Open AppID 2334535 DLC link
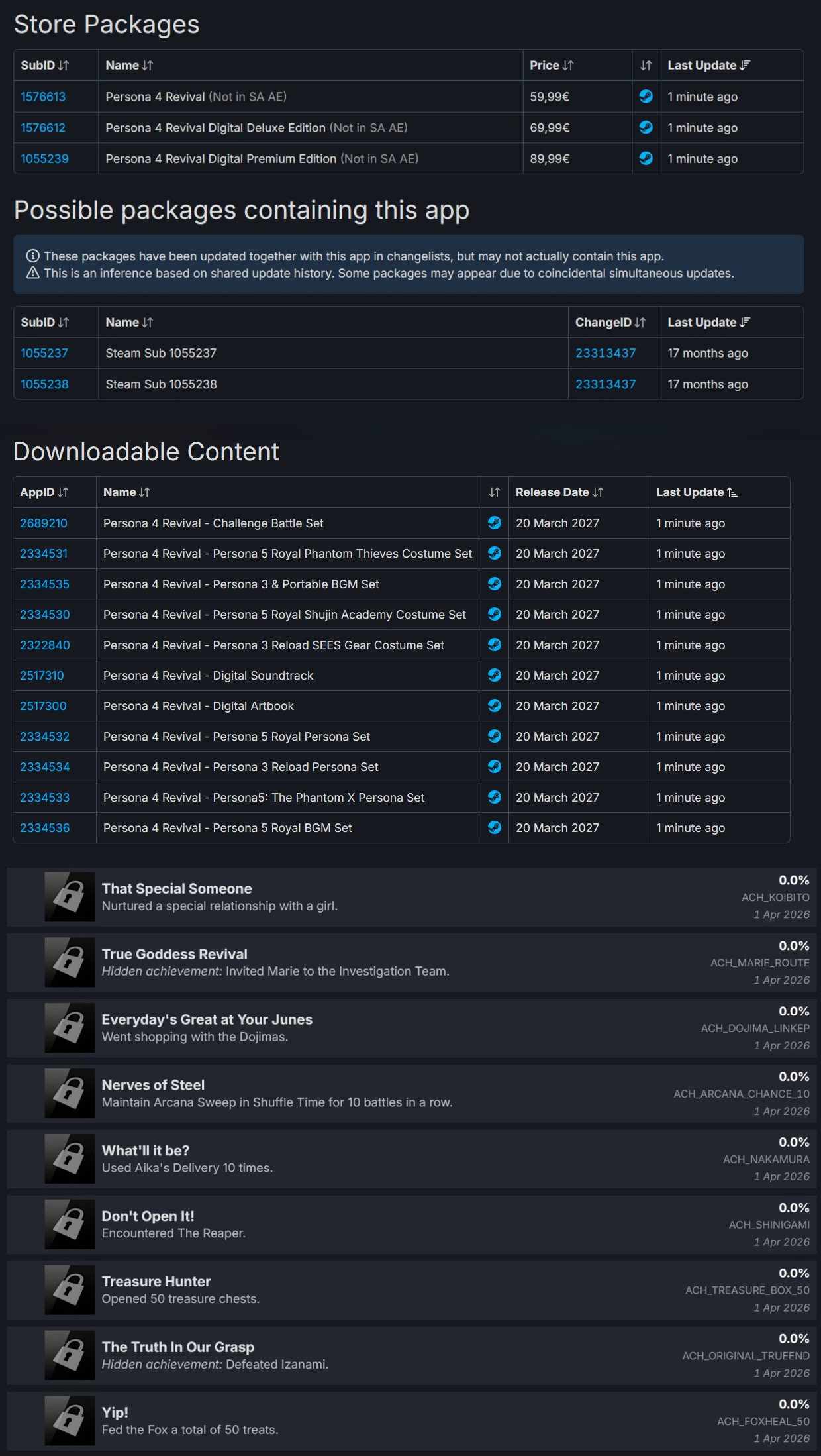This screenshot has height=1456, width=821. point(44,584)
